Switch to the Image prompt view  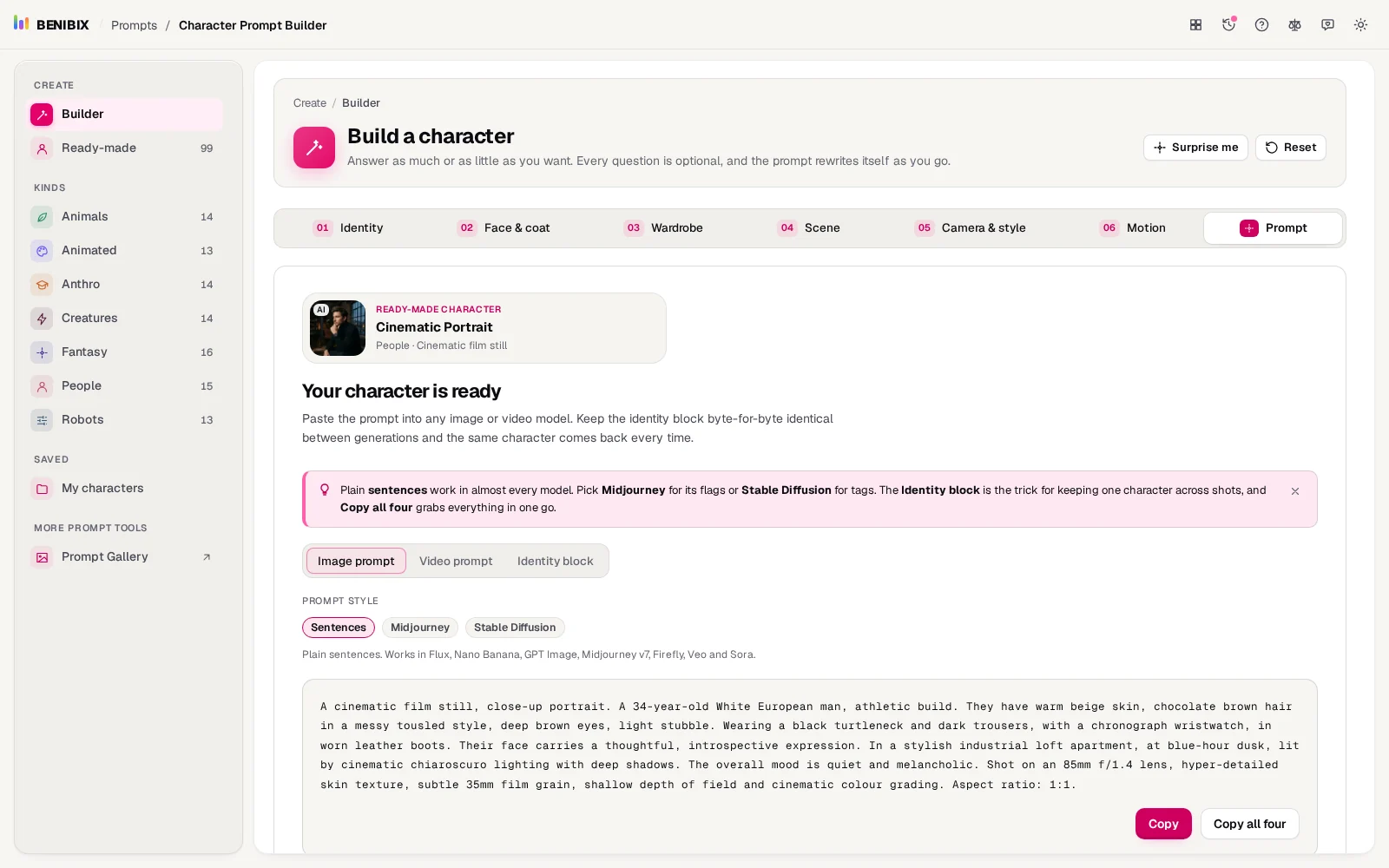pyautogui.click(x=356, y=561)
